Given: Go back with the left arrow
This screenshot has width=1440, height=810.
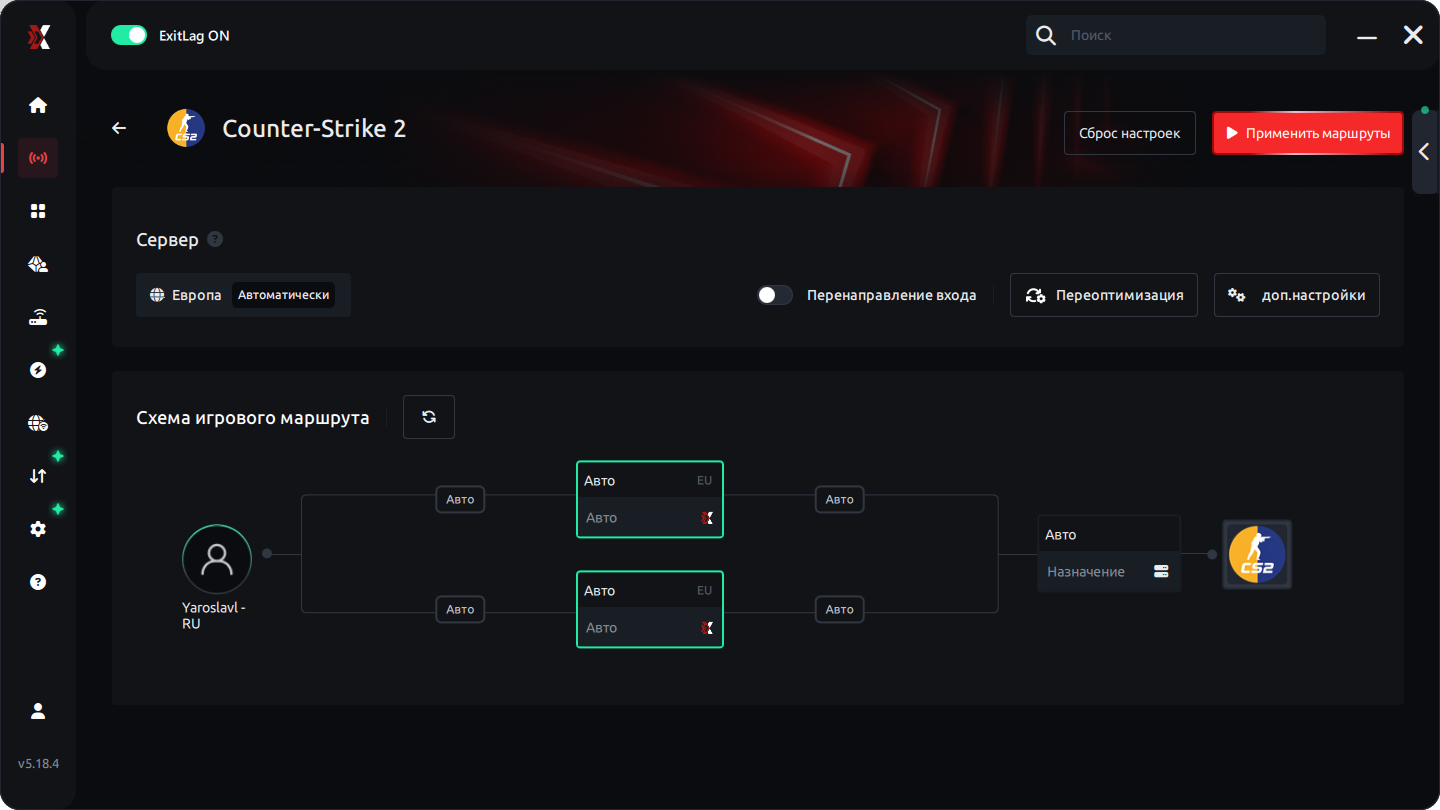Looking at the screenshot, I should point(119,128).
